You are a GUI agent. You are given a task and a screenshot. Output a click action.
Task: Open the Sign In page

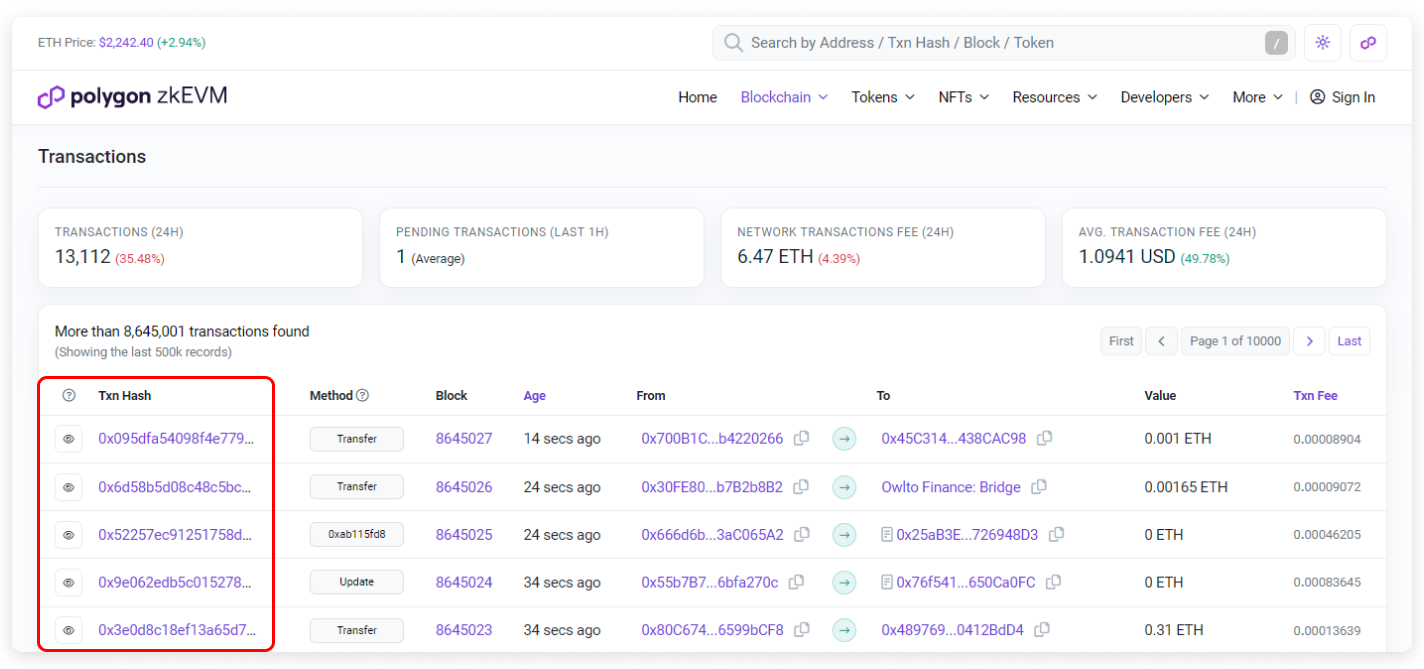(1343, 97)
